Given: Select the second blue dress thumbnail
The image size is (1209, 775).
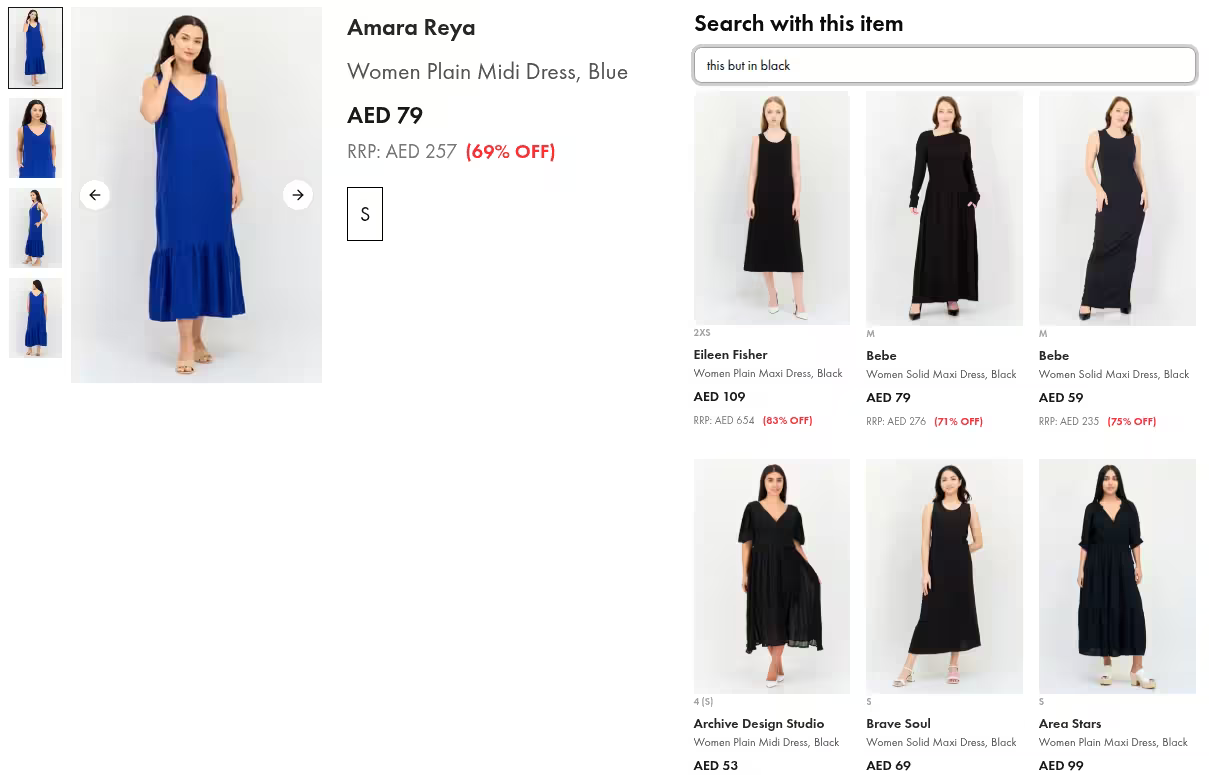Looking at the screenshot, I should click(x=35, y=137).
